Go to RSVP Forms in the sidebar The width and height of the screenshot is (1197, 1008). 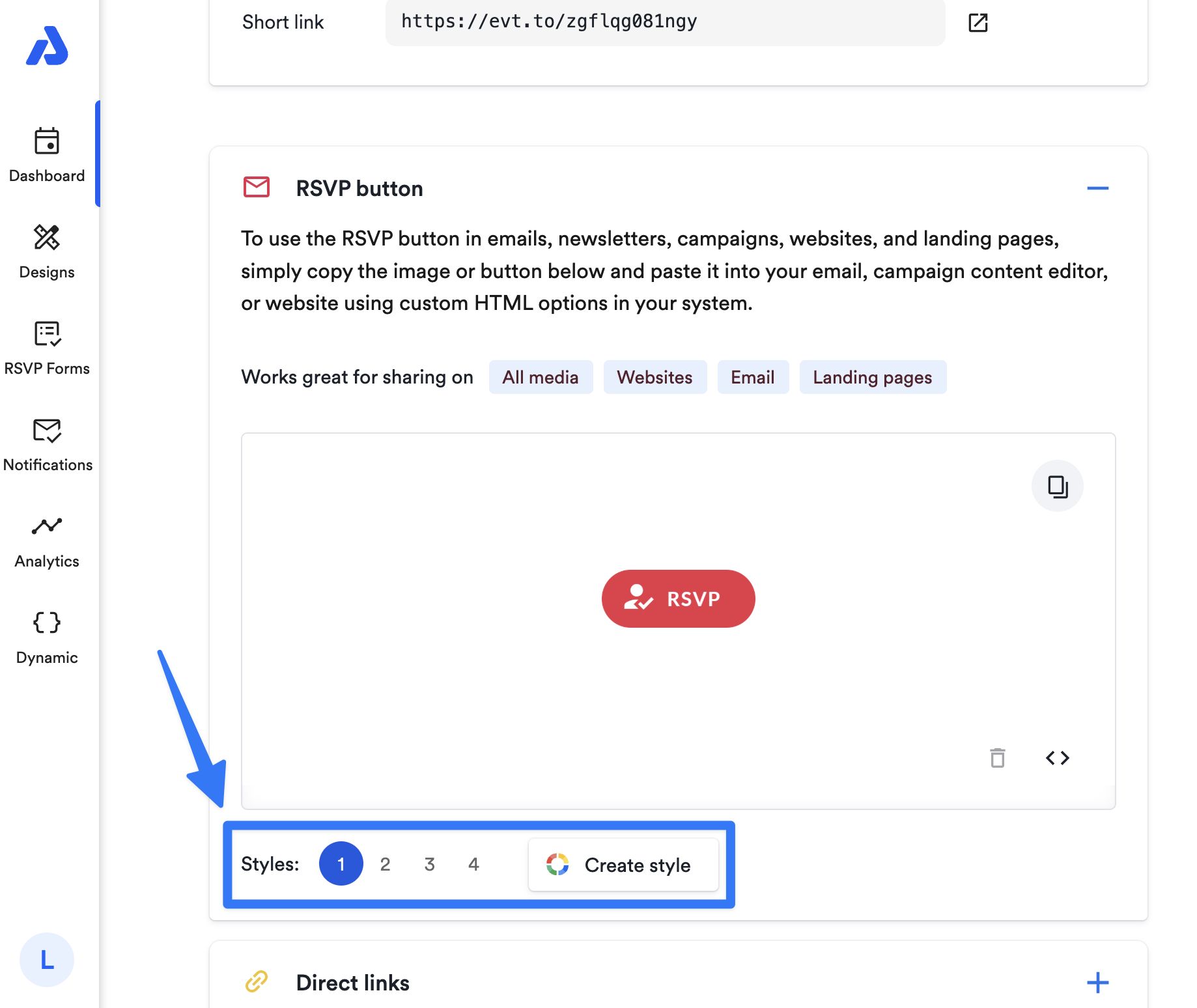(47, 348)
